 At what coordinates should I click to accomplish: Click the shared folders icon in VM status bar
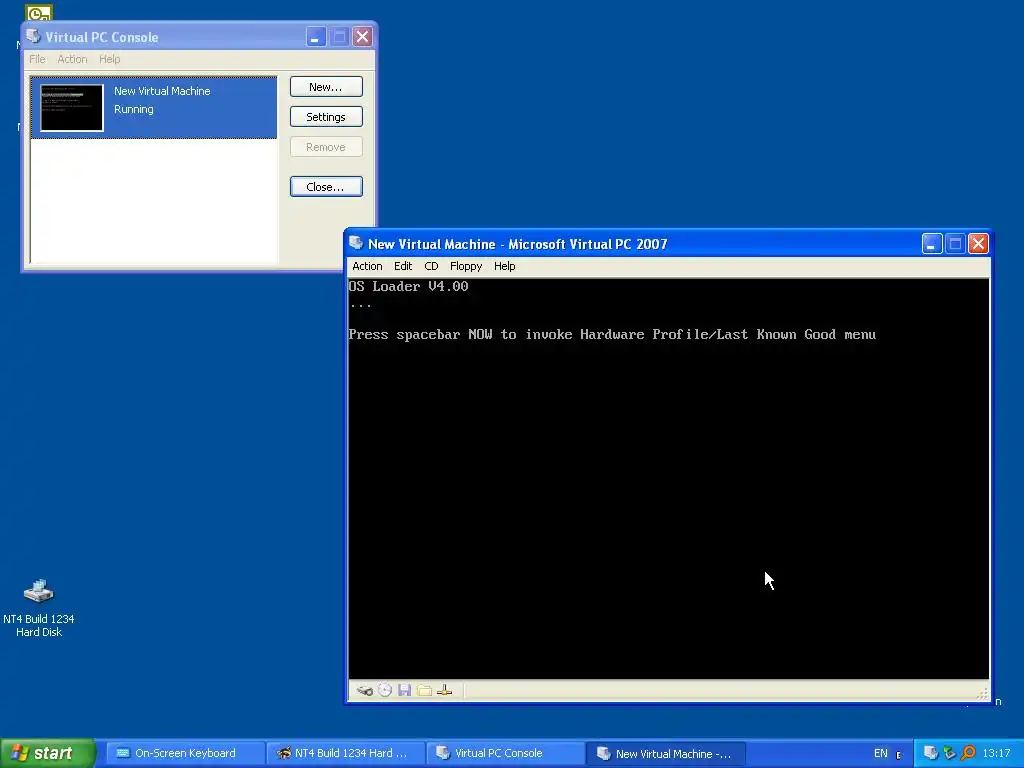coord(424,690)
